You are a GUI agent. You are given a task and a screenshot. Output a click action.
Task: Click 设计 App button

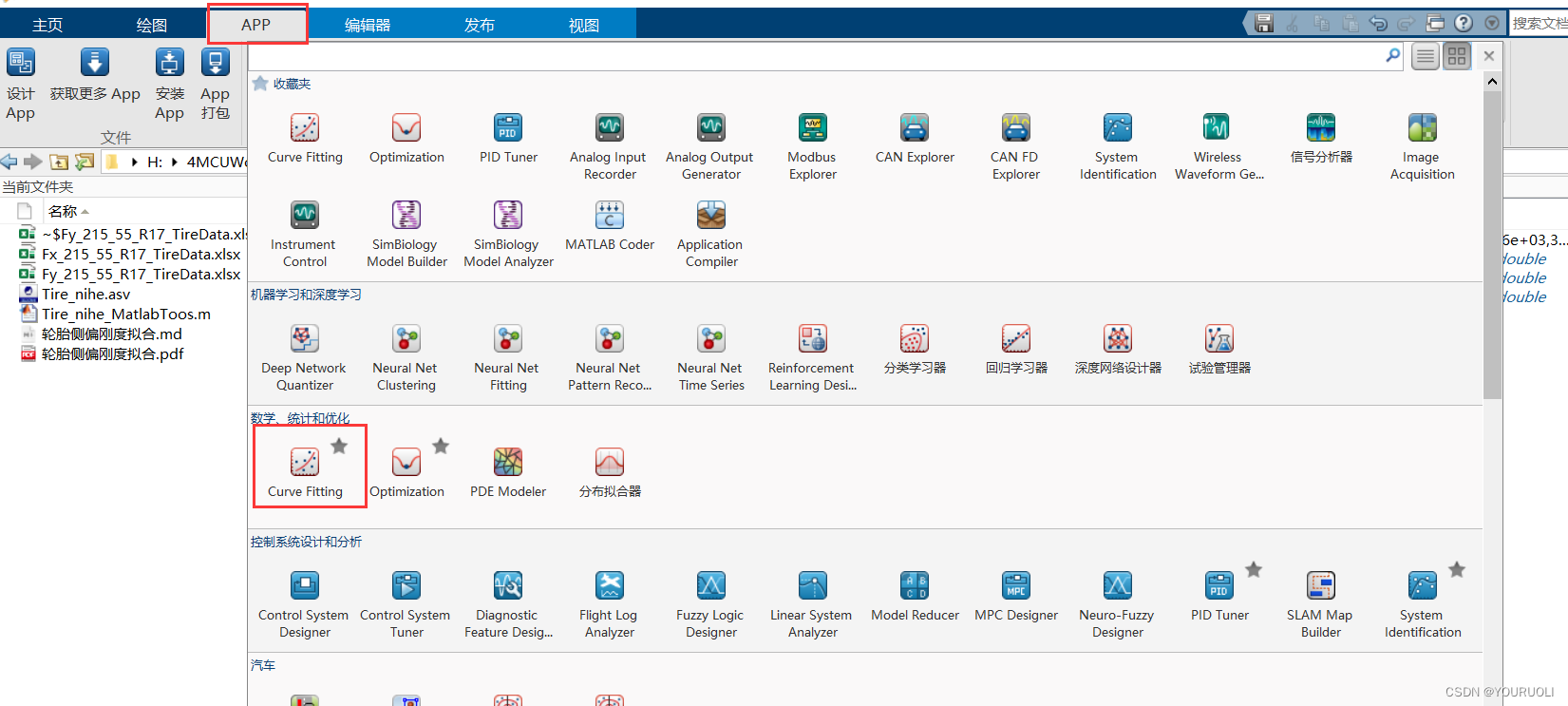[21, 85]
